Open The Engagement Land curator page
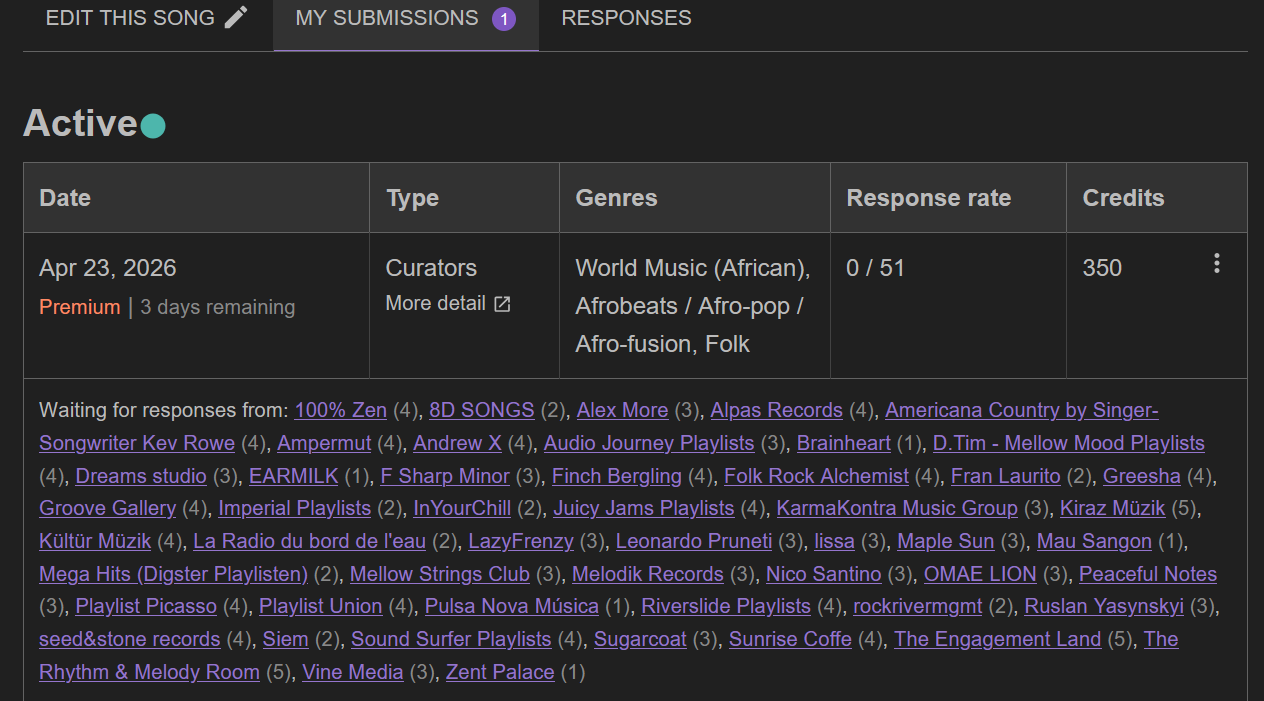 tap(997, 639)
